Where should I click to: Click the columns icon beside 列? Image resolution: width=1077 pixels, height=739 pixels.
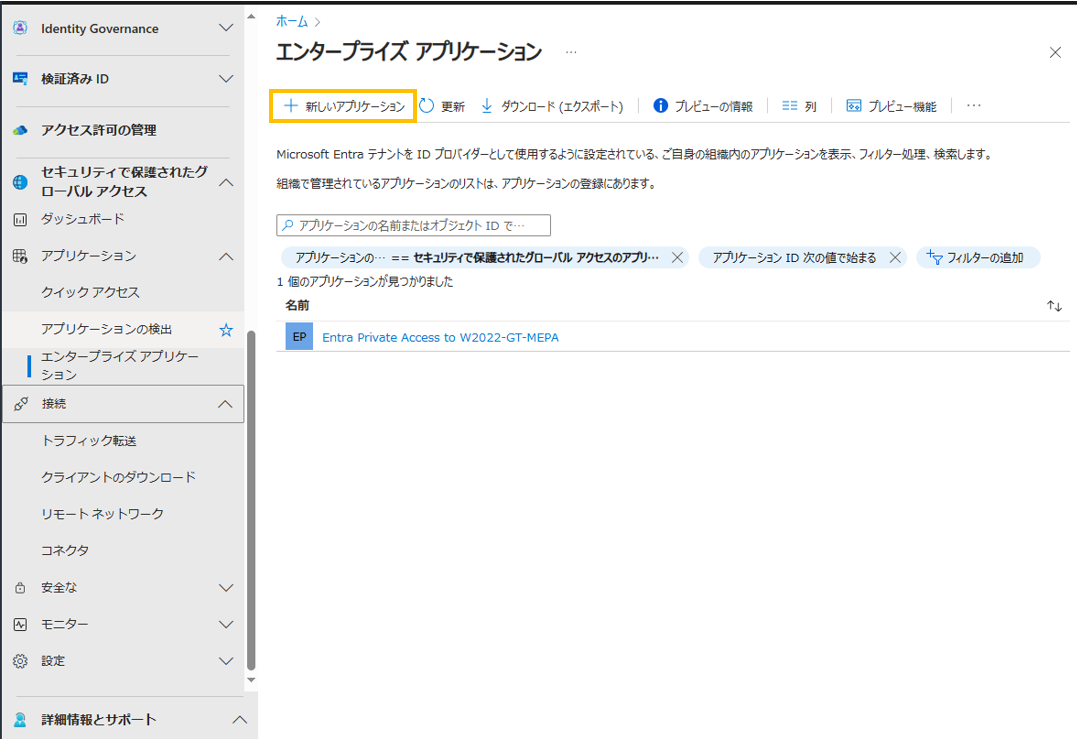tap(790, 106)
